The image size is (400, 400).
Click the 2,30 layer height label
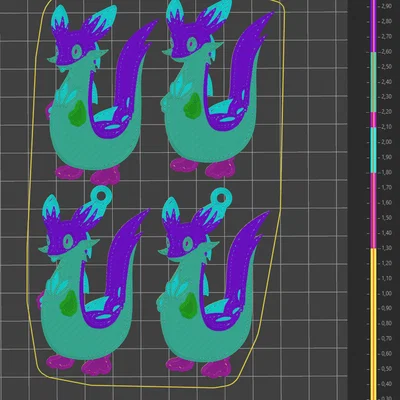click(x=386, y=97)
